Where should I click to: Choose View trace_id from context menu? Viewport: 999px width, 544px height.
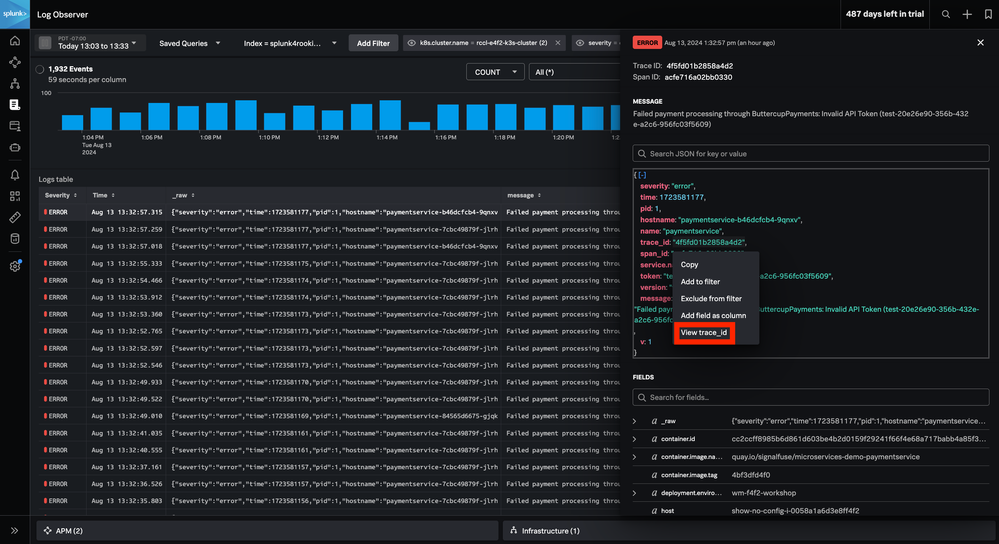click(704, 332)
